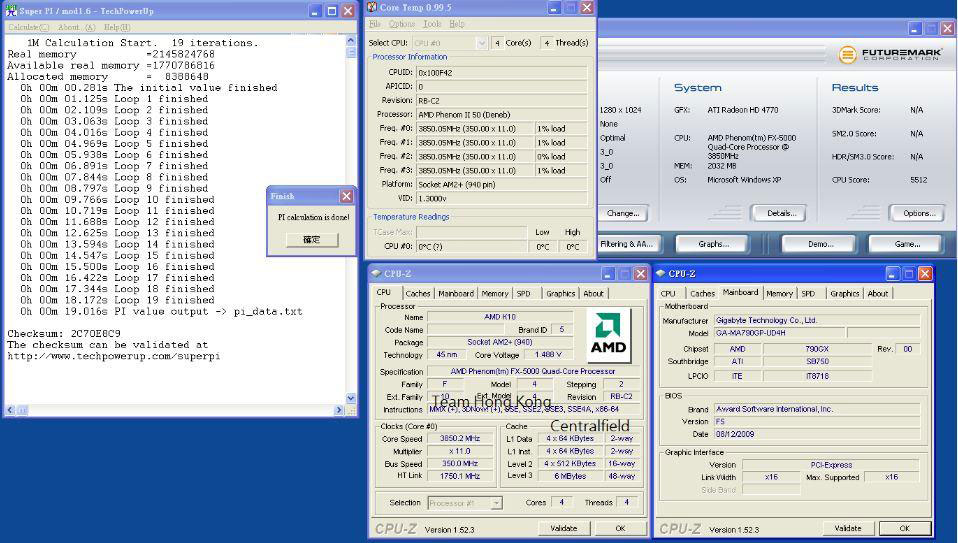Switch to the Caches tab in left CPU-Z
Viewport: 958px width, 543px height.
(x=417, y=294)
